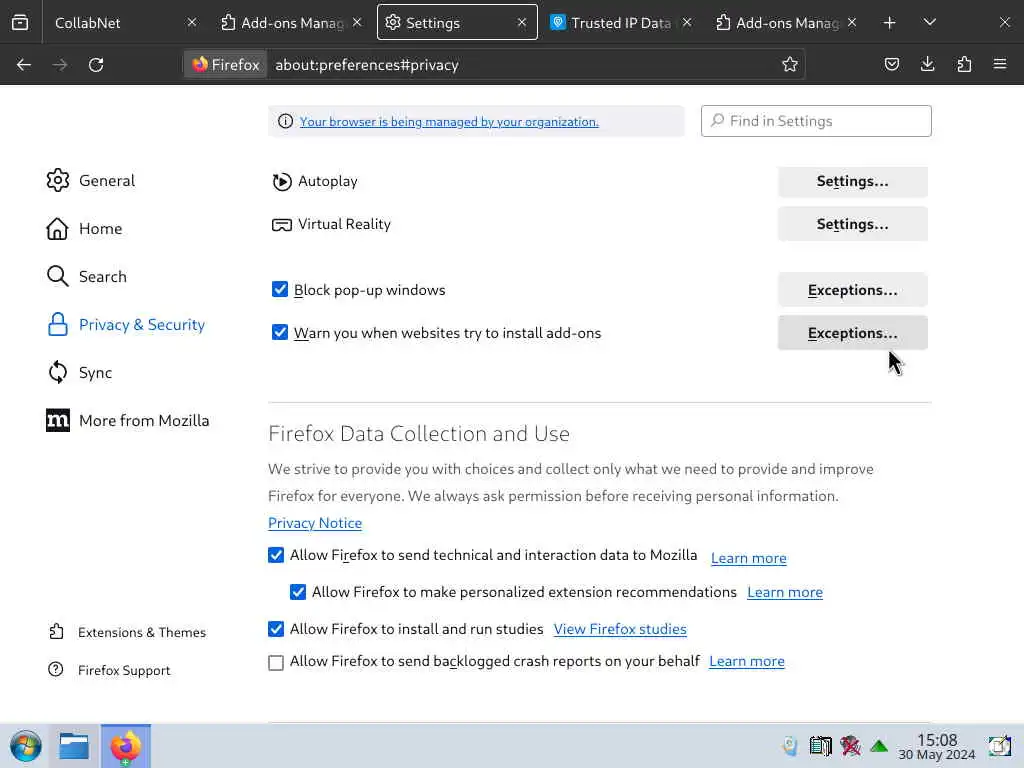Open Autoplay Settings button
This screenshot has width=1024, height=768.
[x=852, y=182]
